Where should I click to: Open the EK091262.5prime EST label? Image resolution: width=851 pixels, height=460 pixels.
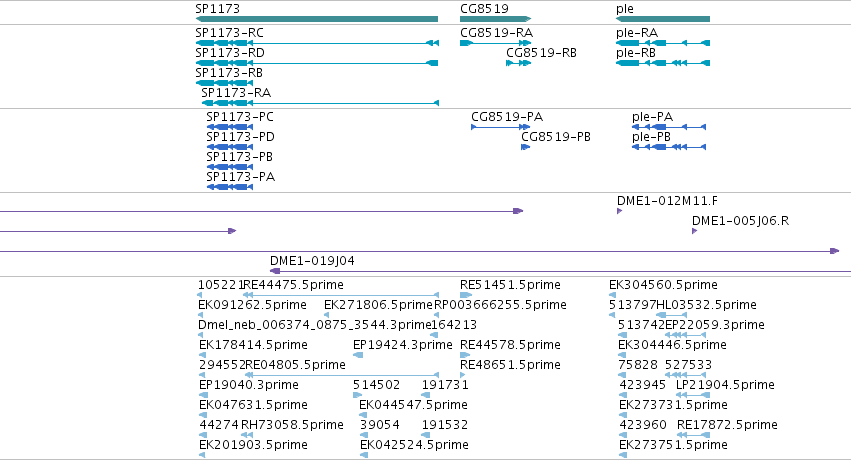252,305
